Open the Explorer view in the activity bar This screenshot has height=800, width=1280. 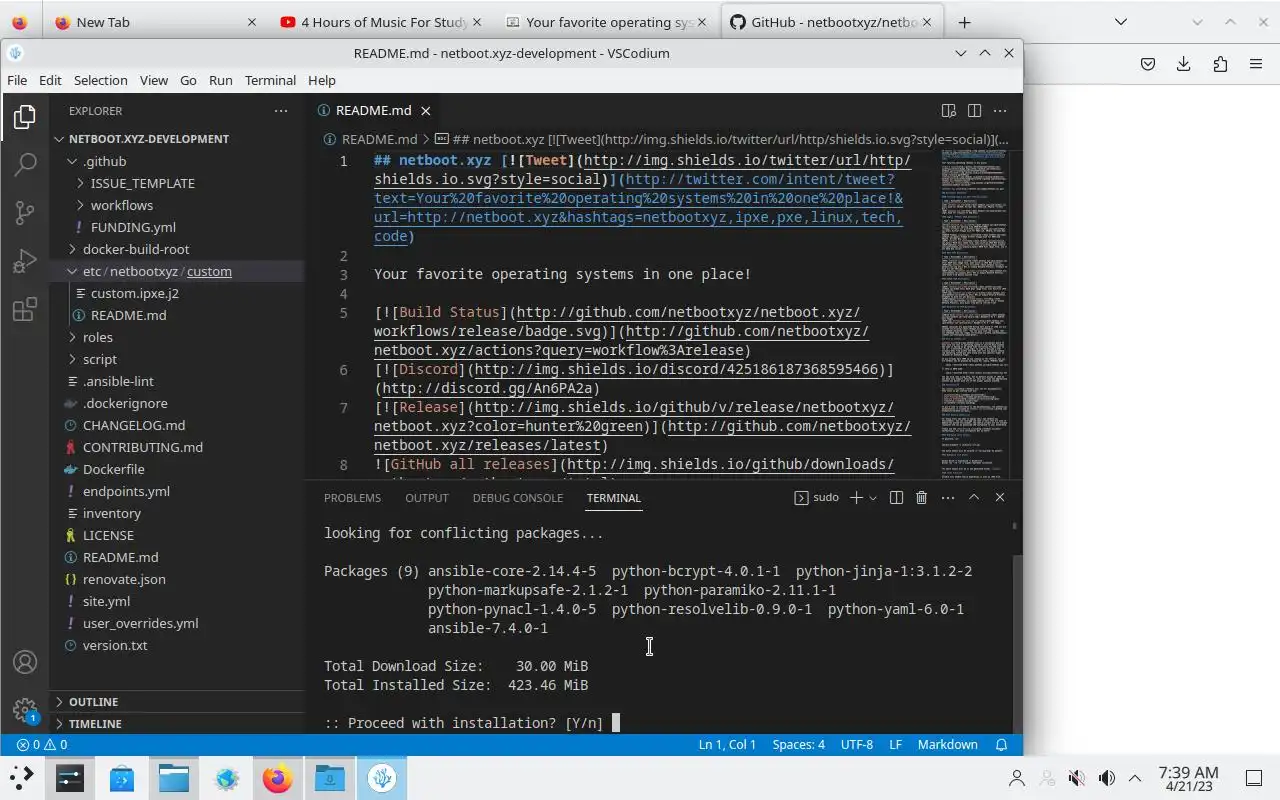point(25,117)
